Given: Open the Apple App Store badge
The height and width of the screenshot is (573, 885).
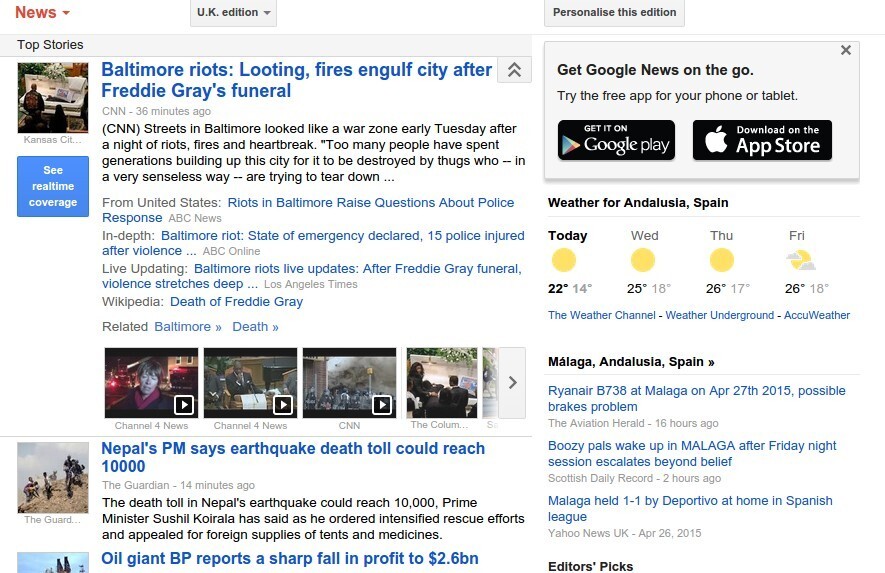Looking at the screenshot, I should (x=762, y=140).
